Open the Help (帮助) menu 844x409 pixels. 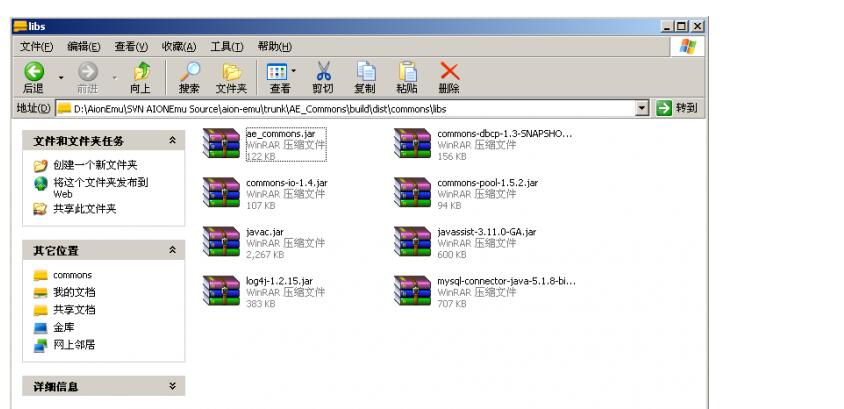275,47
